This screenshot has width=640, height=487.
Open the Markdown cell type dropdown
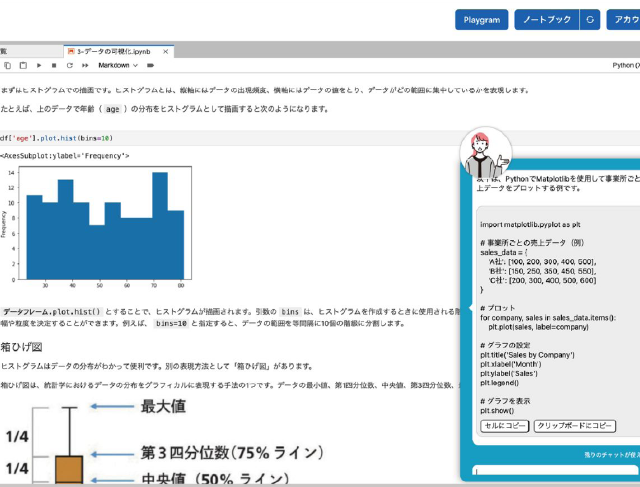pos(117,65)
